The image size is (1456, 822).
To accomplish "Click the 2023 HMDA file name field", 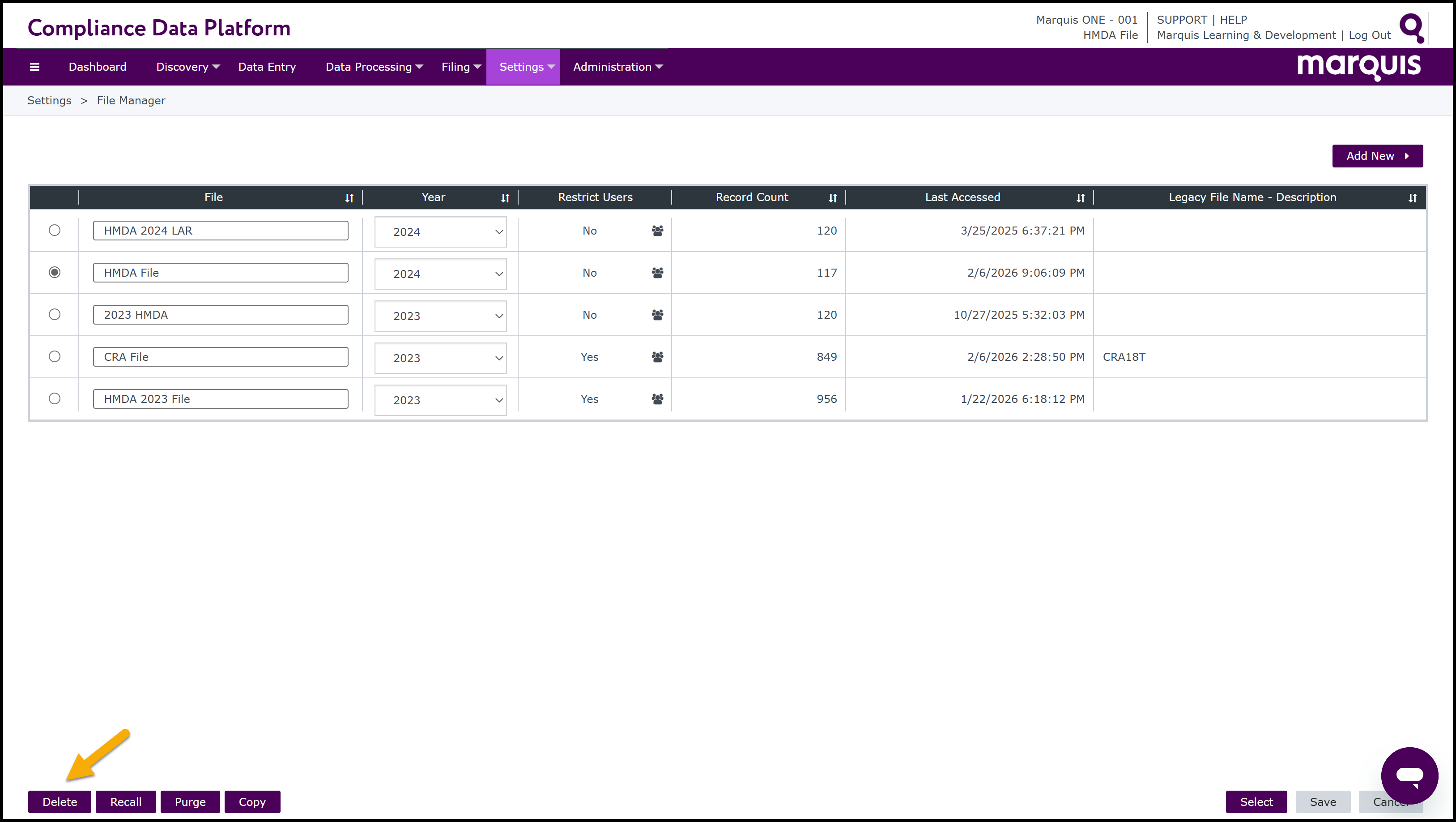I will [x=221, y=315].
